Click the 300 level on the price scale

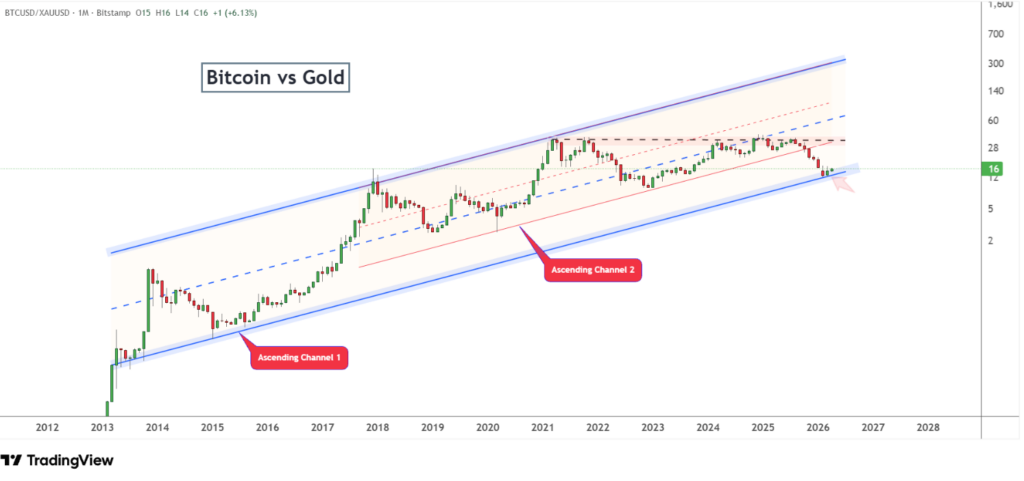point(995,63)
